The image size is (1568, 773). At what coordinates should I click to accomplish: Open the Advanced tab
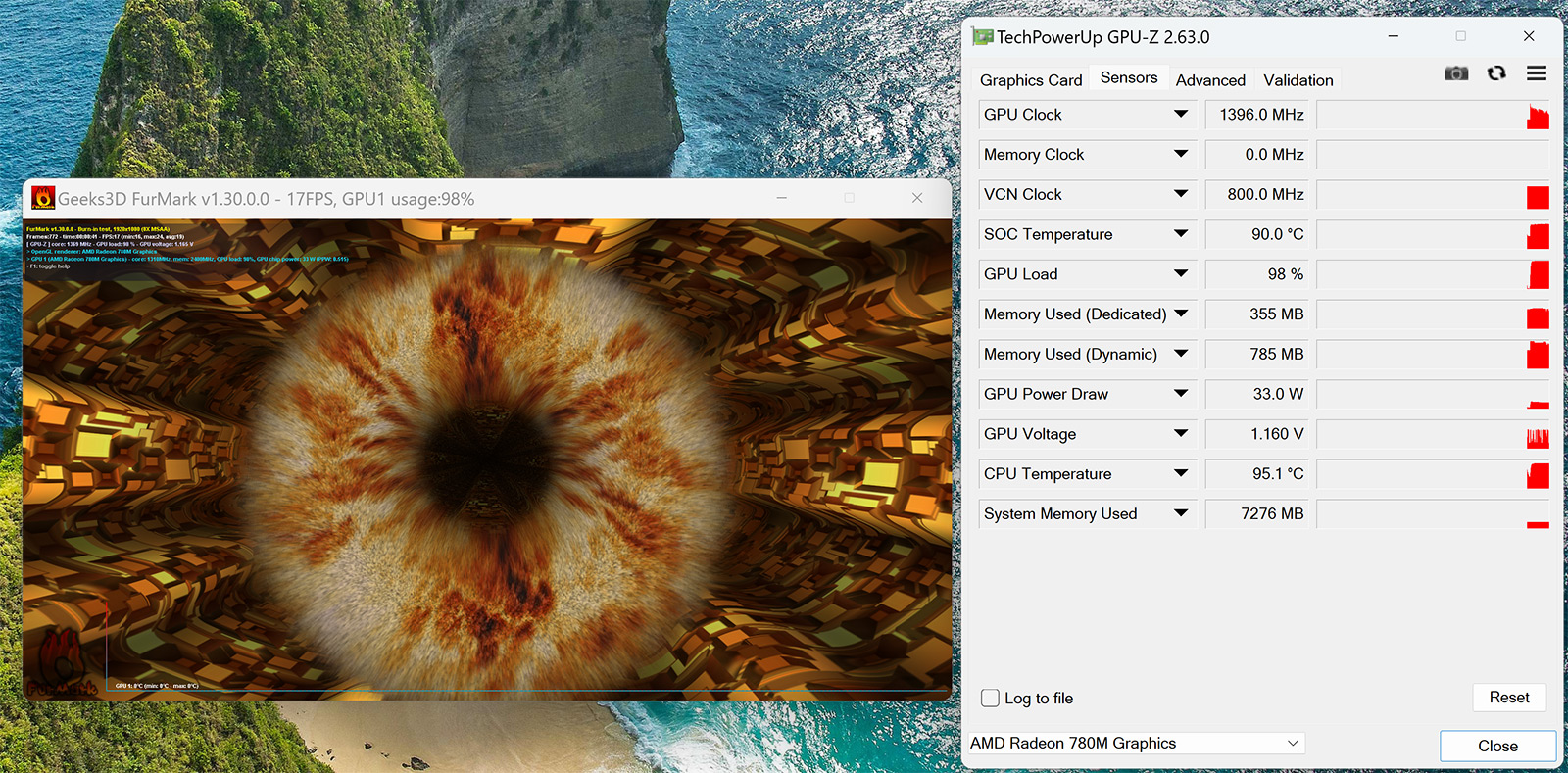tap(1210, 80)
